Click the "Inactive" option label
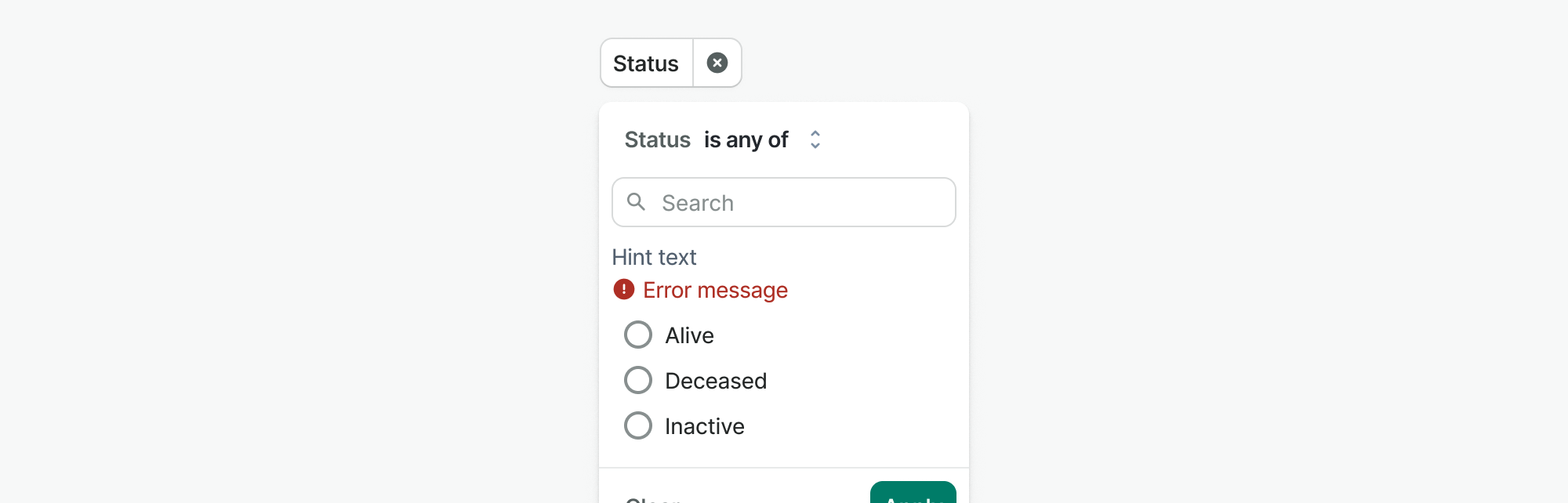 click(x=704, y=426)
